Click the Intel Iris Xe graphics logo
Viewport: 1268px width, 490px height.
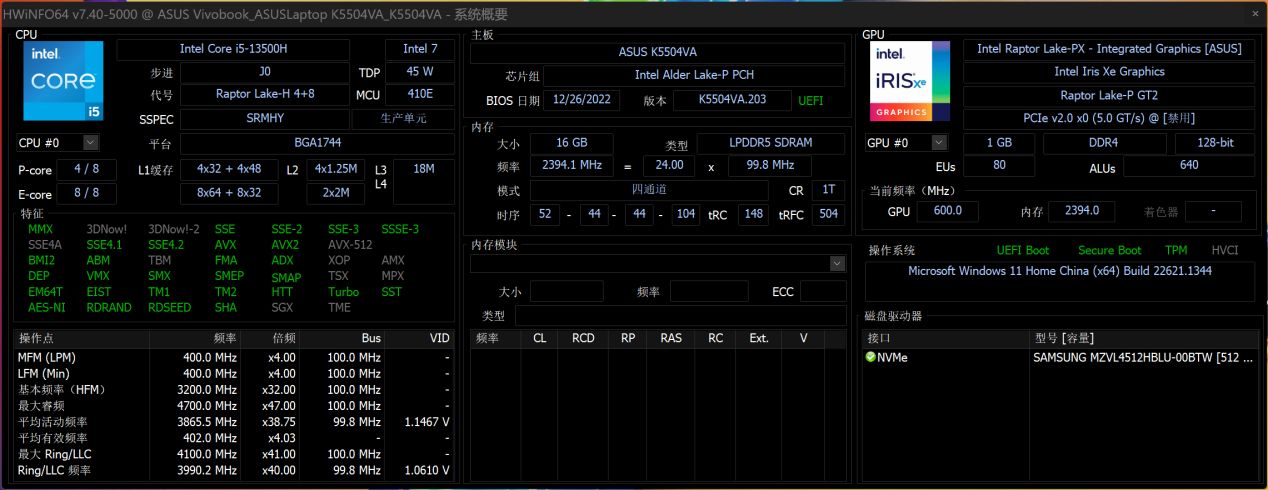(x=909, y=82)
